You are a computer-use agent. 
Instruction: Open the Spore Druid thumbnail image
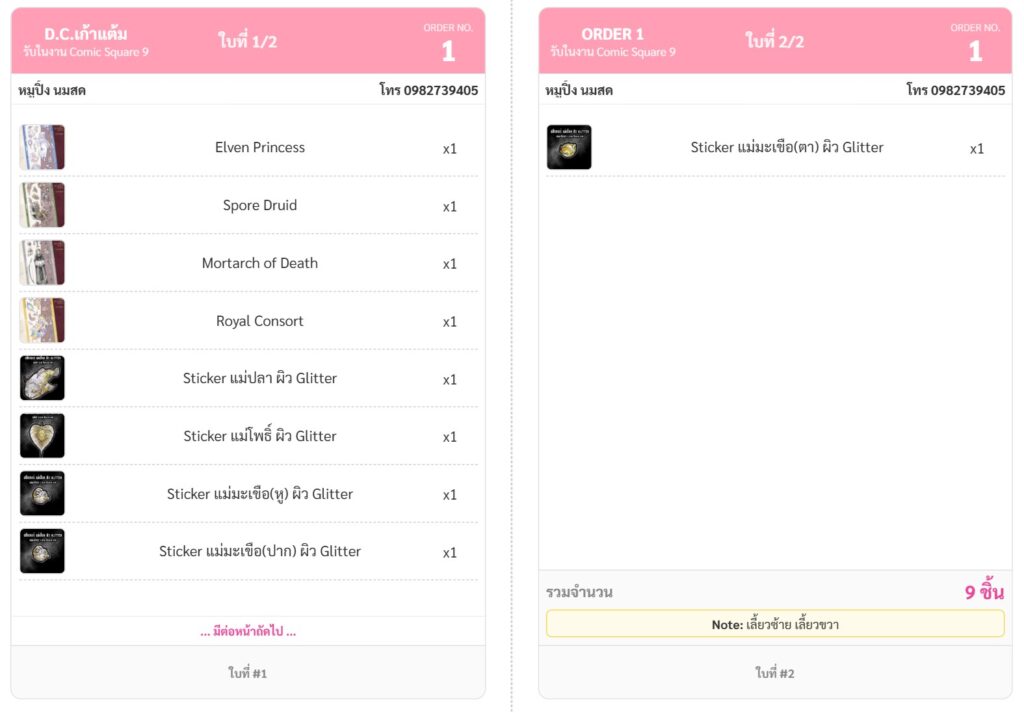pos(42,205)
